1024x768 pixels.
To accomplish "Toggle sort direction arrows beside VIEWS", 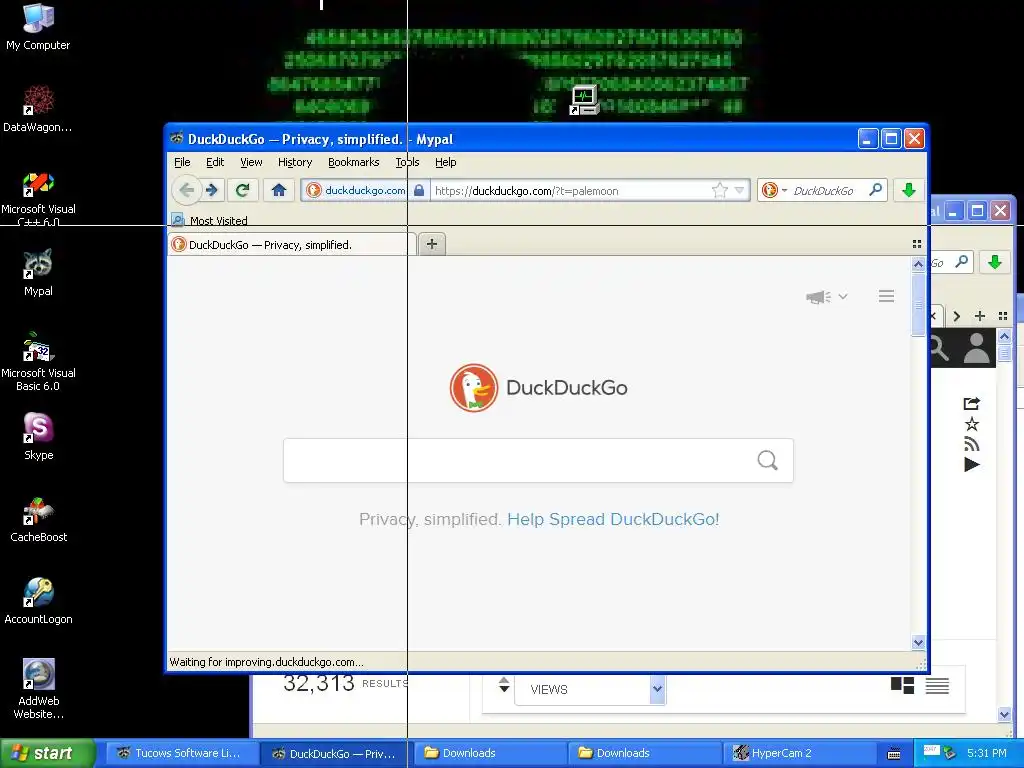I will pos(504,684).
